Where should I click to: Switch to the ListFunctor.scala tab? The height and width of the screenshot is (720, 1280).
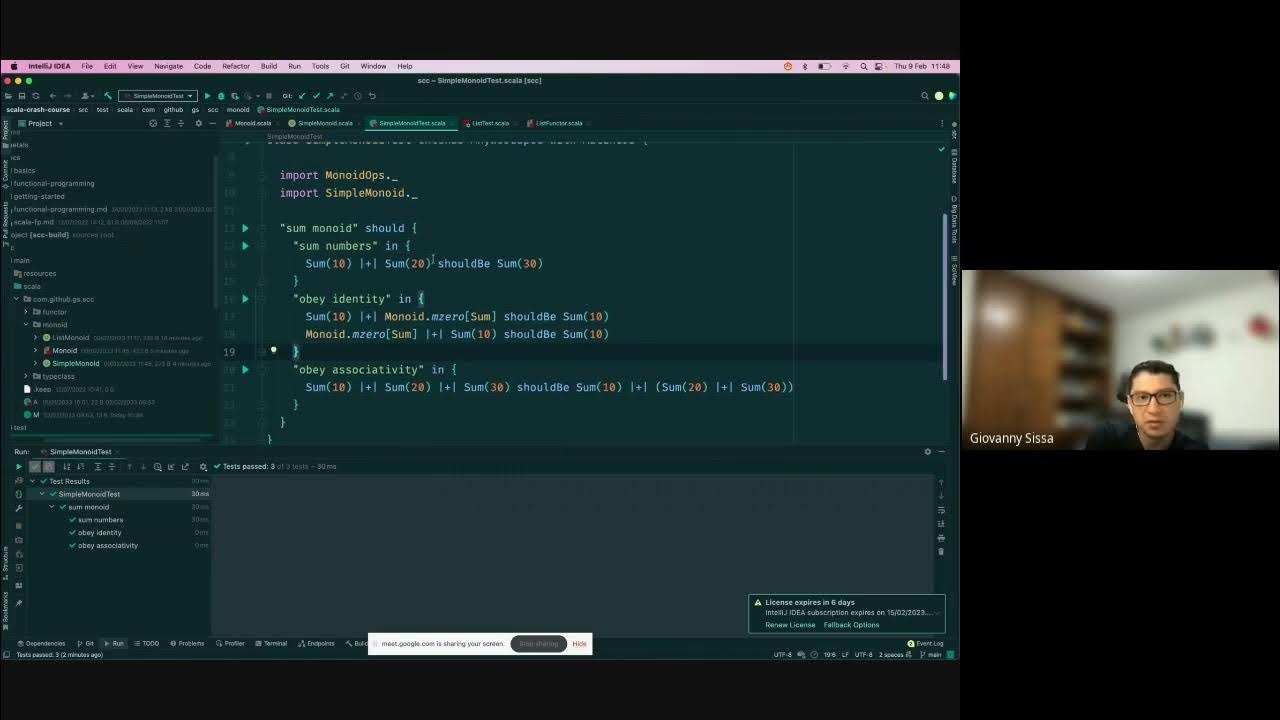click(x=557, y=123)
